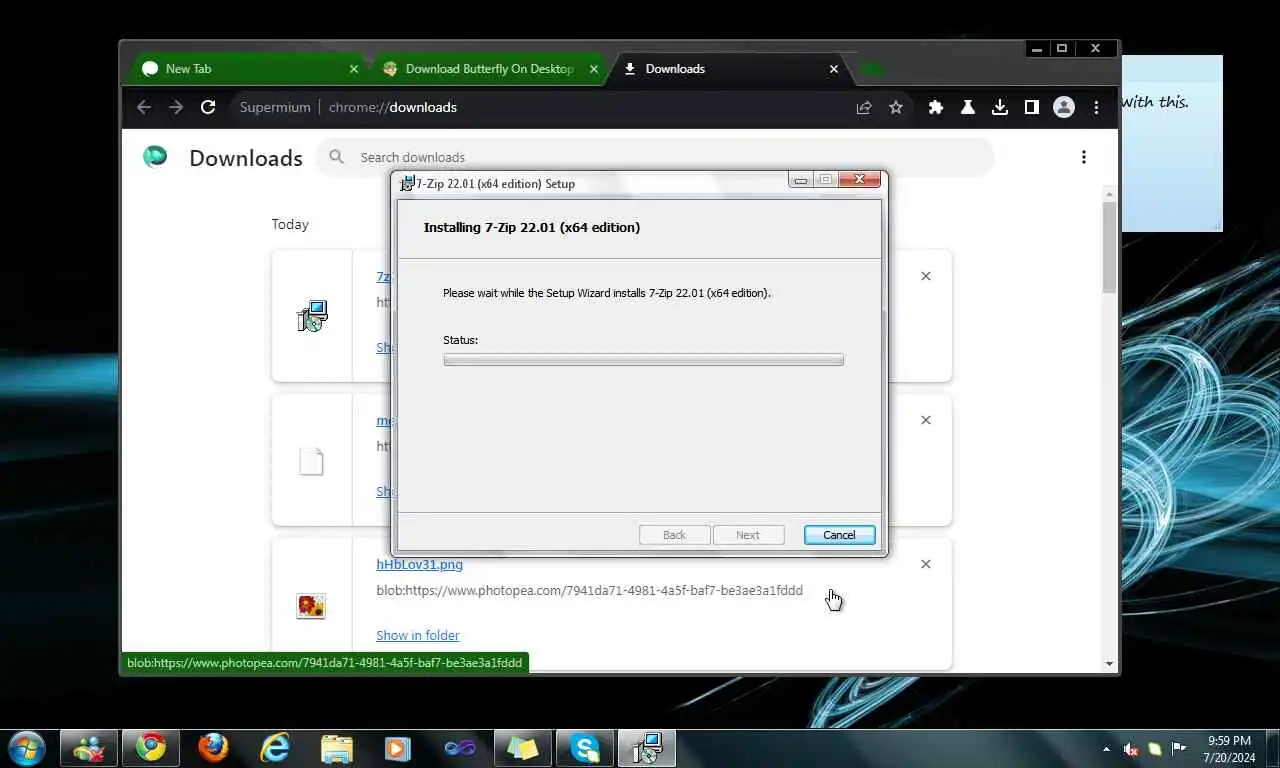Reload the downloads page

(x=208, y=107)
